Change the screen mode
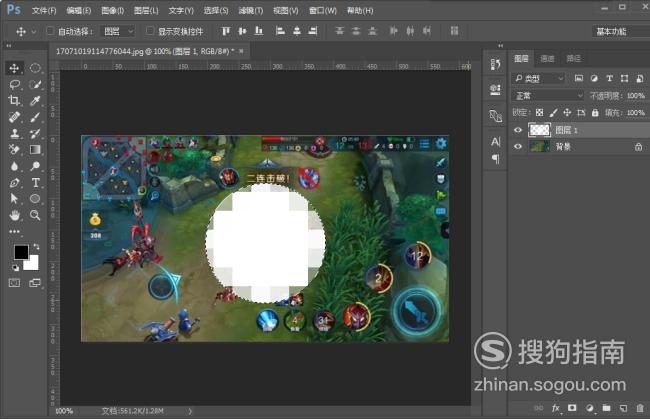Image resolution: width=650 pixels, height=419 pixels. point(35,283)
